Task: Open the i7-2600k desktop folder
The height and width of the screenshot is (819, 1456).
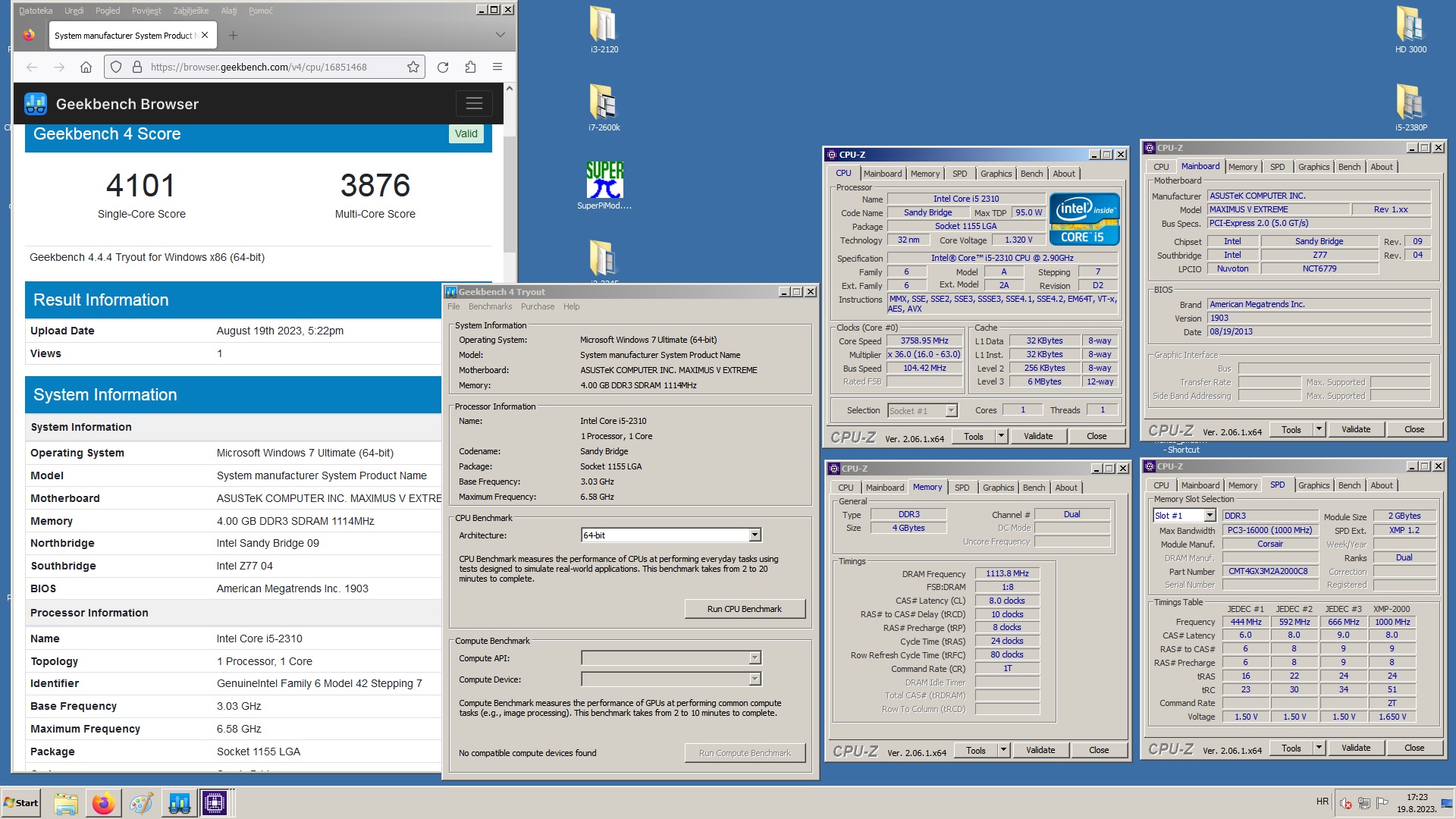Action: point(604,107)
